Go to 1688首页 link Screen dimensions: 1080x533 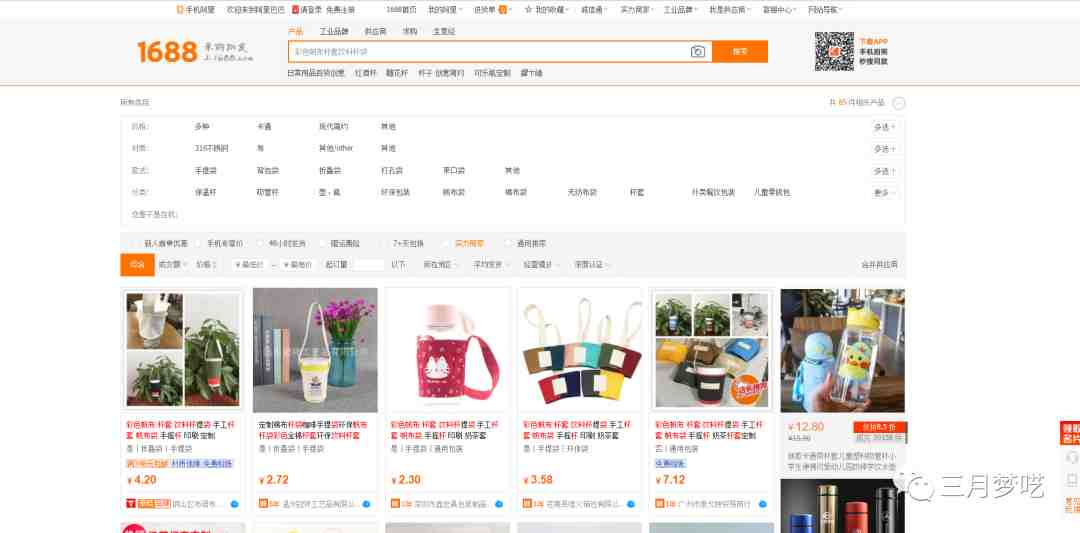[402, 10]
